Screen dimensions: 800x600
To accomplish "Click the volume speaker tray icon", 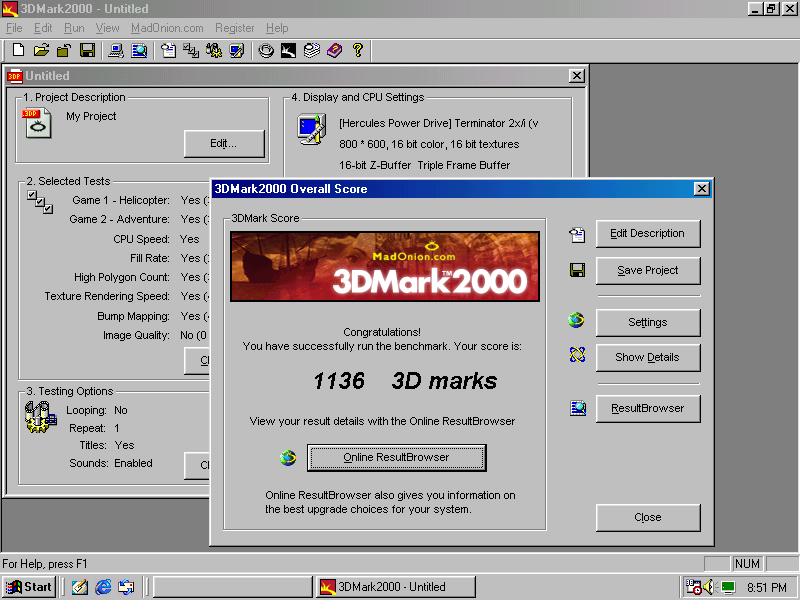I will point(709,587).
